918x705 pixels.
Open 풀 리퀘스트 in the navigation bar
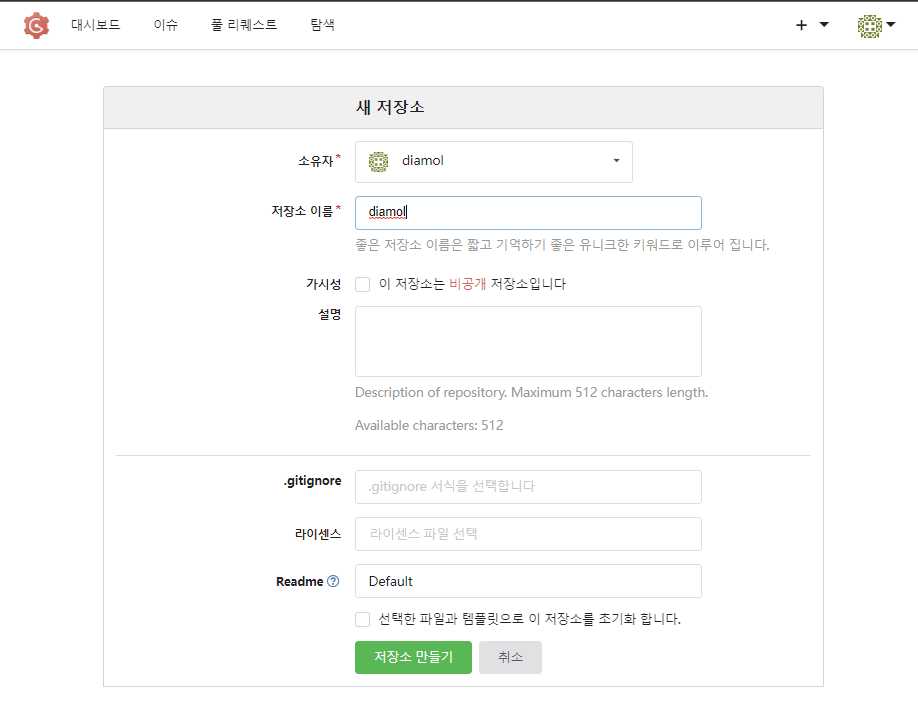point(244,25)
